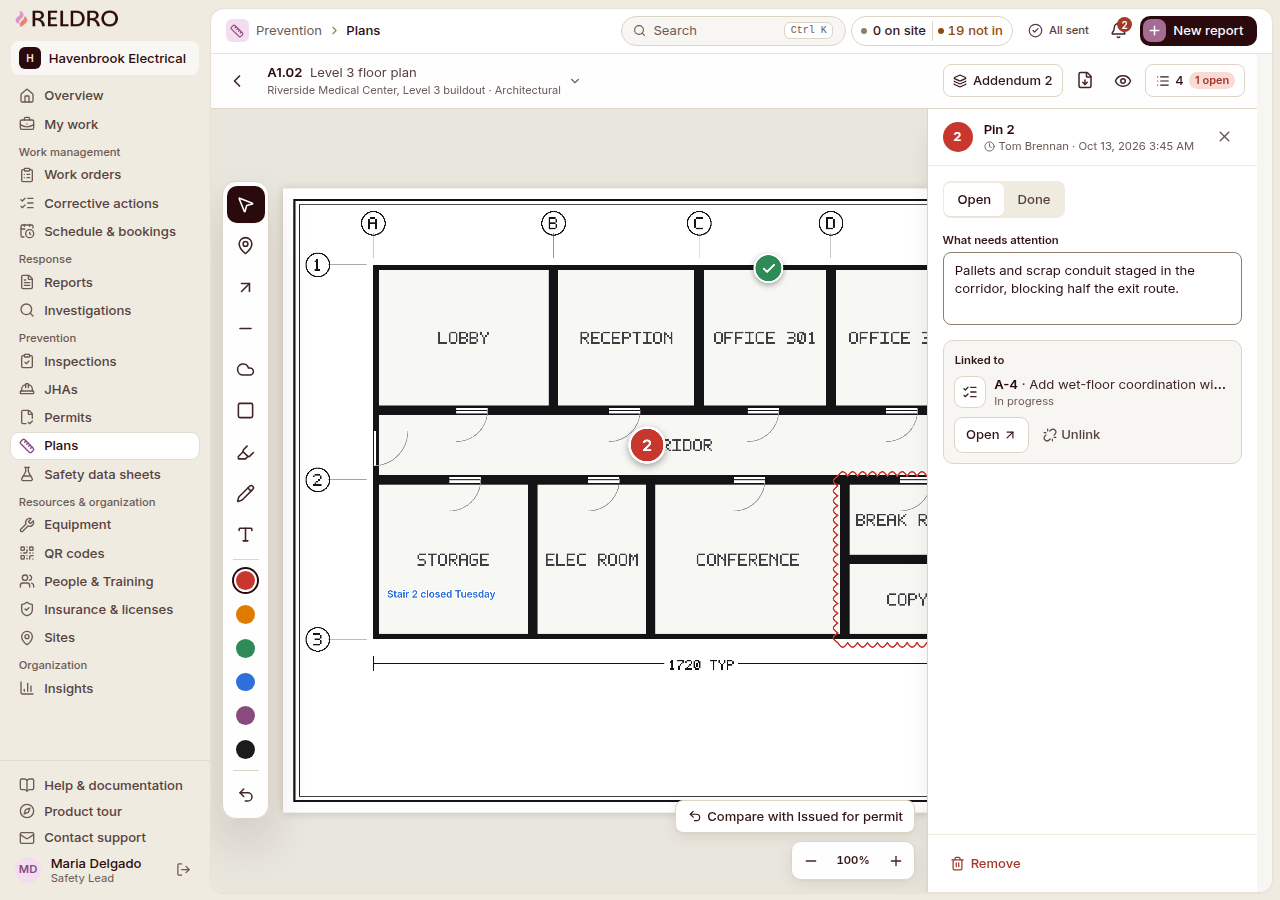This screenshot has height=900, width=1280.
Task: Open Work orders
Action: click(x=105, y=175)
